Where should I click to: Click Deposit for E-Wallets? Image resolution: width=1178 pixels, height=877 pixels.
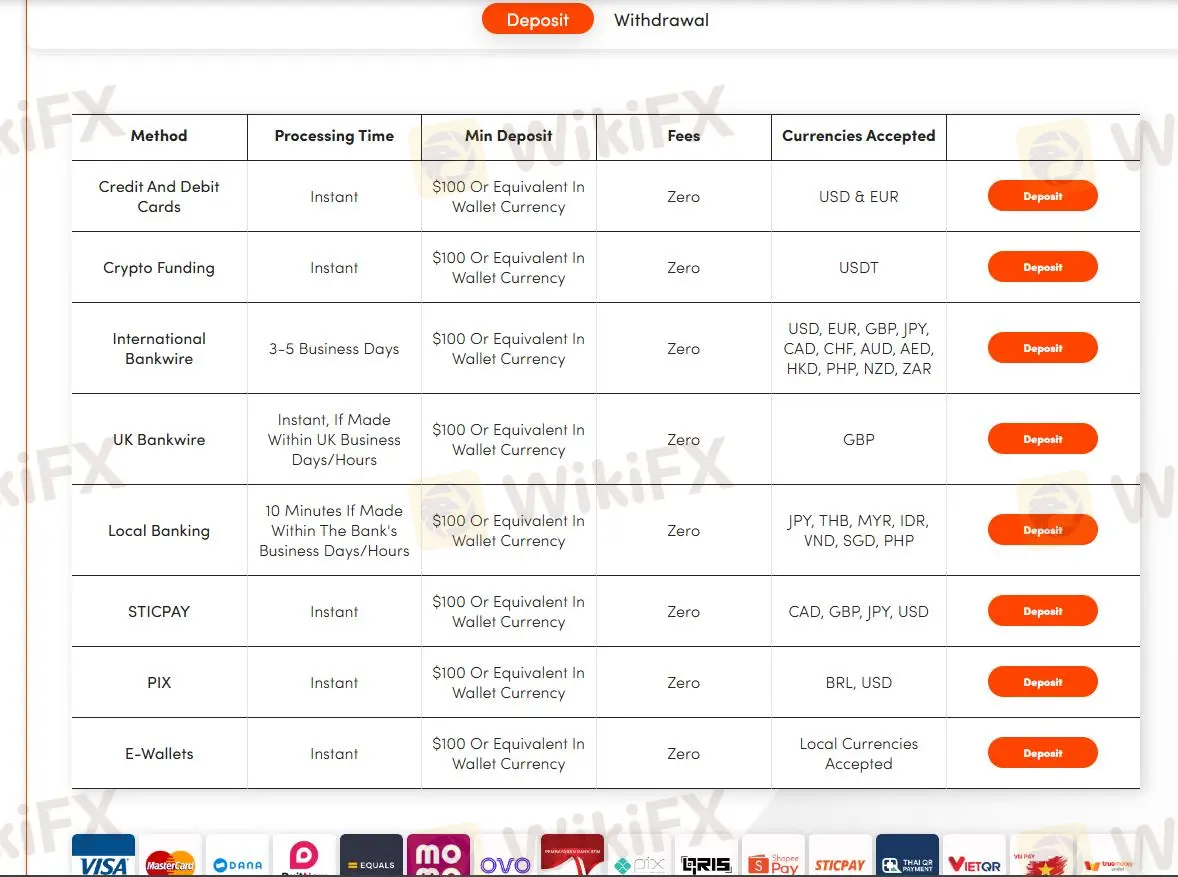point(1043,753)
